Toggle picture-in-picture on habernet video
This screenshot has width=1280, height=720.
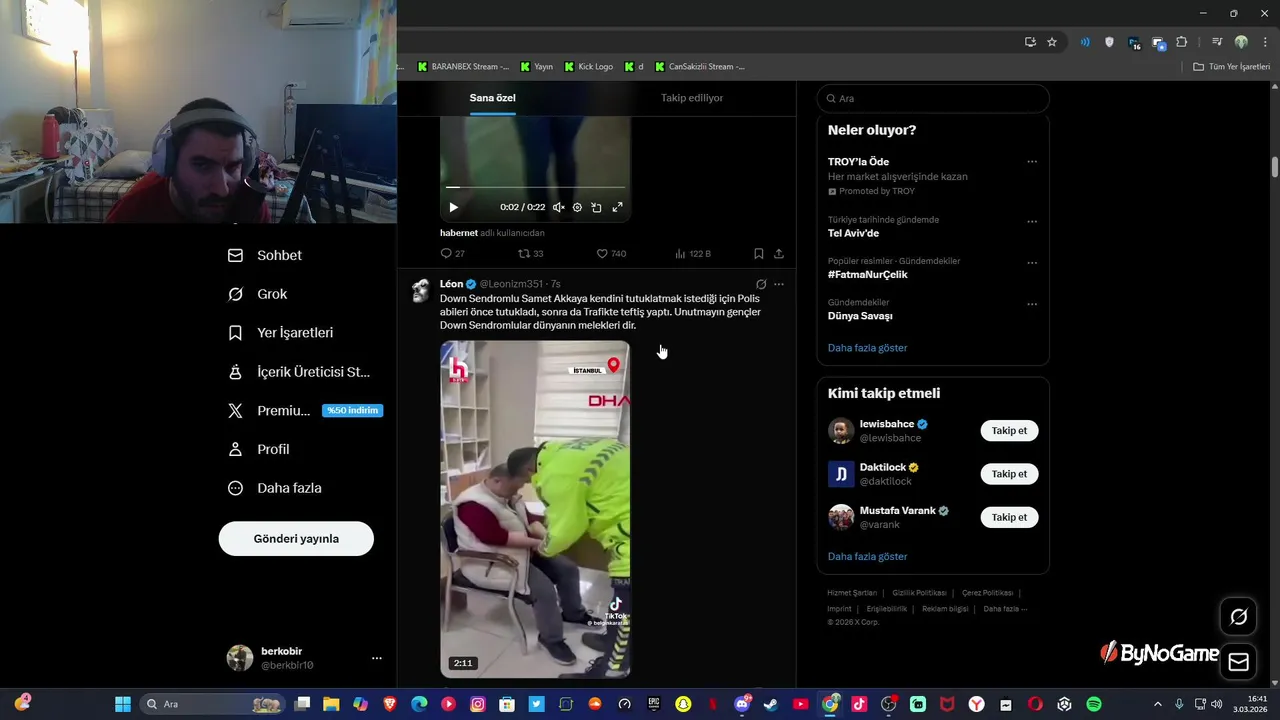tap(596, 207)
